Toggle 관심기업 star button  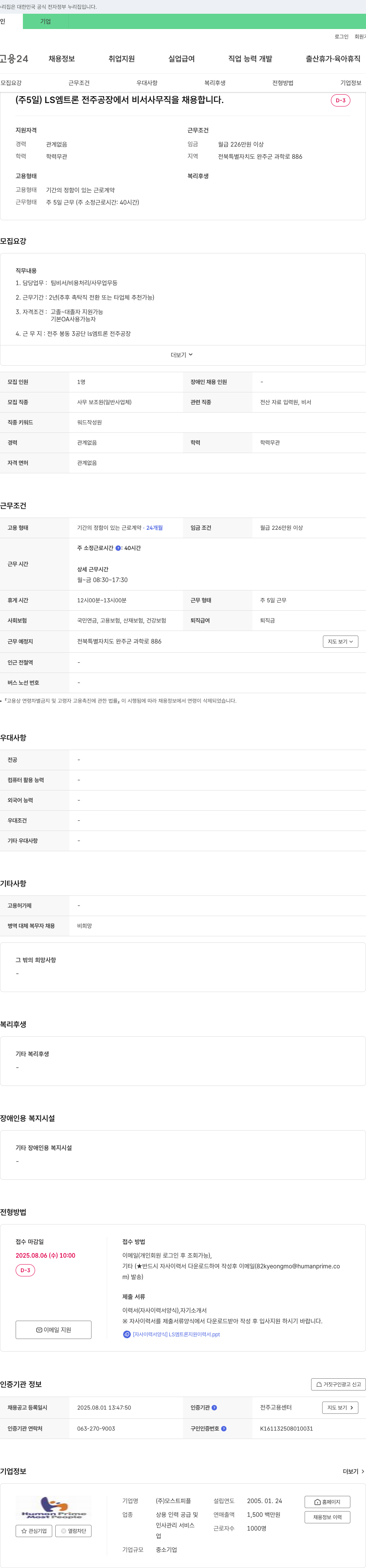click(34, 1530)
